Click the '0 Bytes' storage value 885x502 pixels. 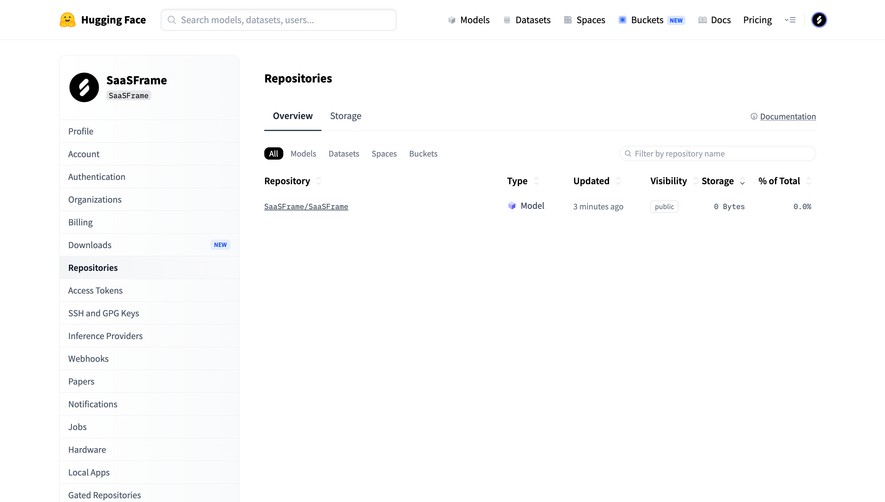[x=729, y=207]
